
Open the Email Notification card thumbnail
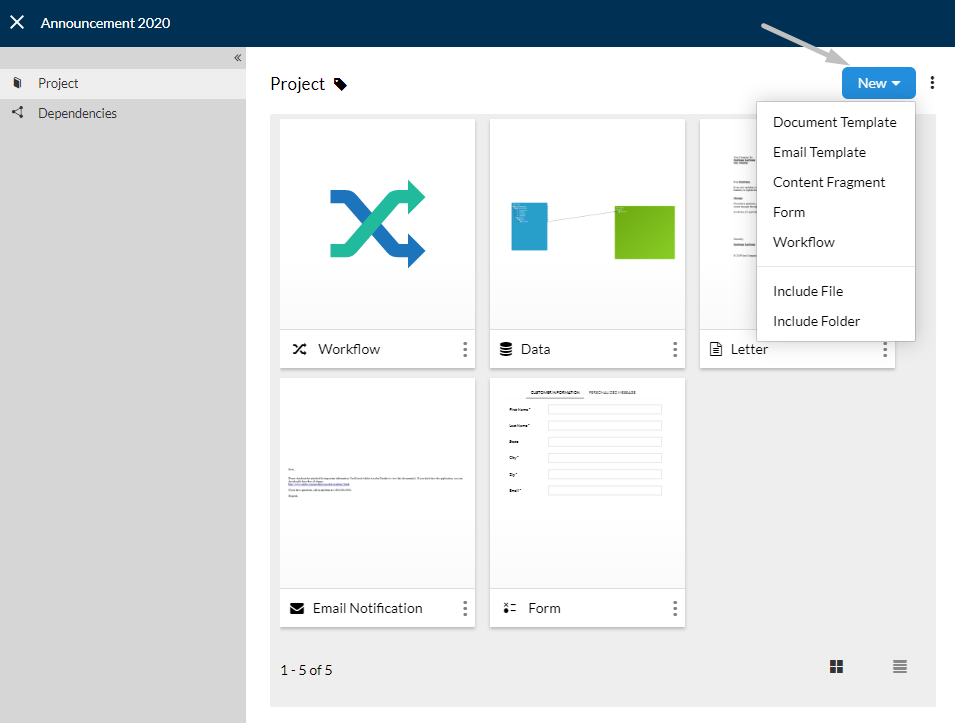378,483
